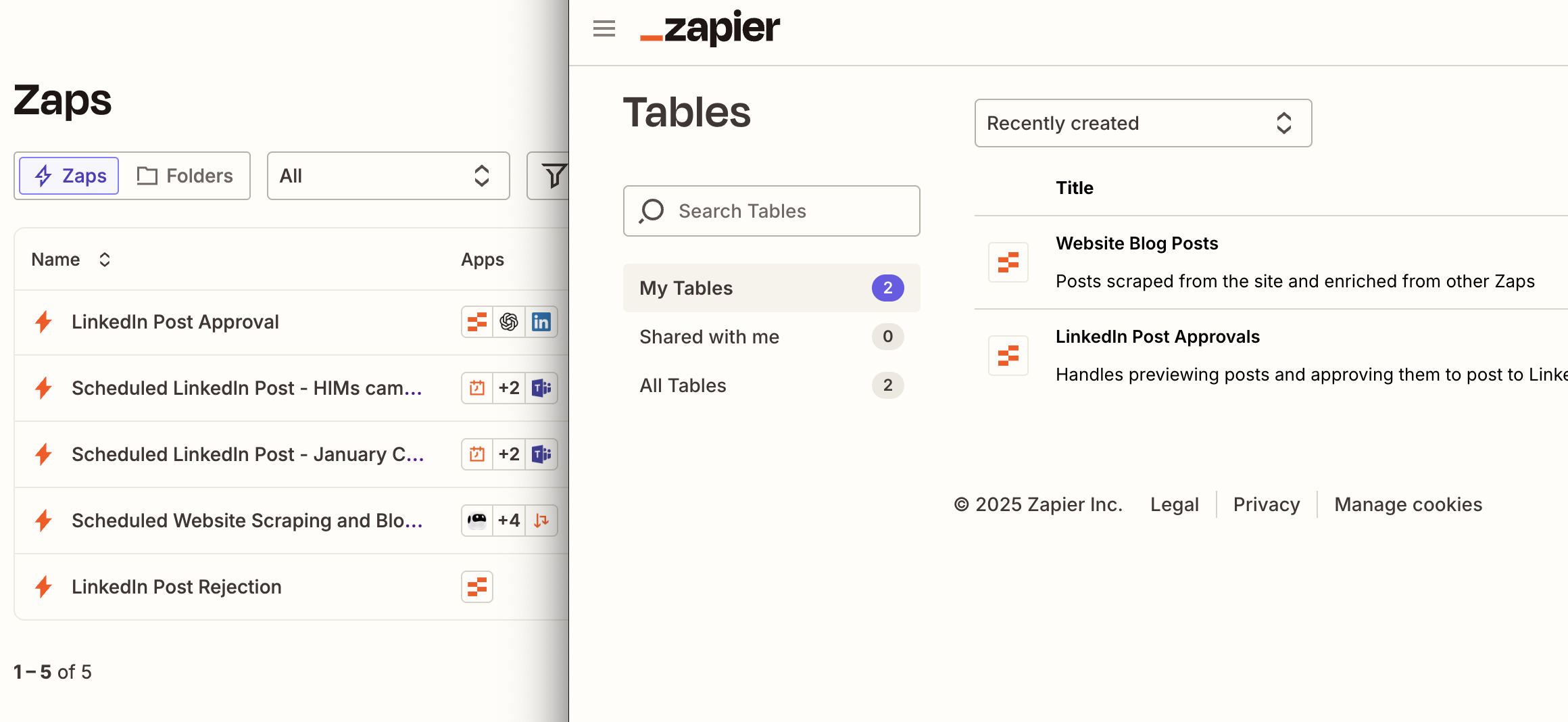The image size is (1568, 722).
Task: Click the Schedule calendar icon on January Zap
Action: click(476, 454)
